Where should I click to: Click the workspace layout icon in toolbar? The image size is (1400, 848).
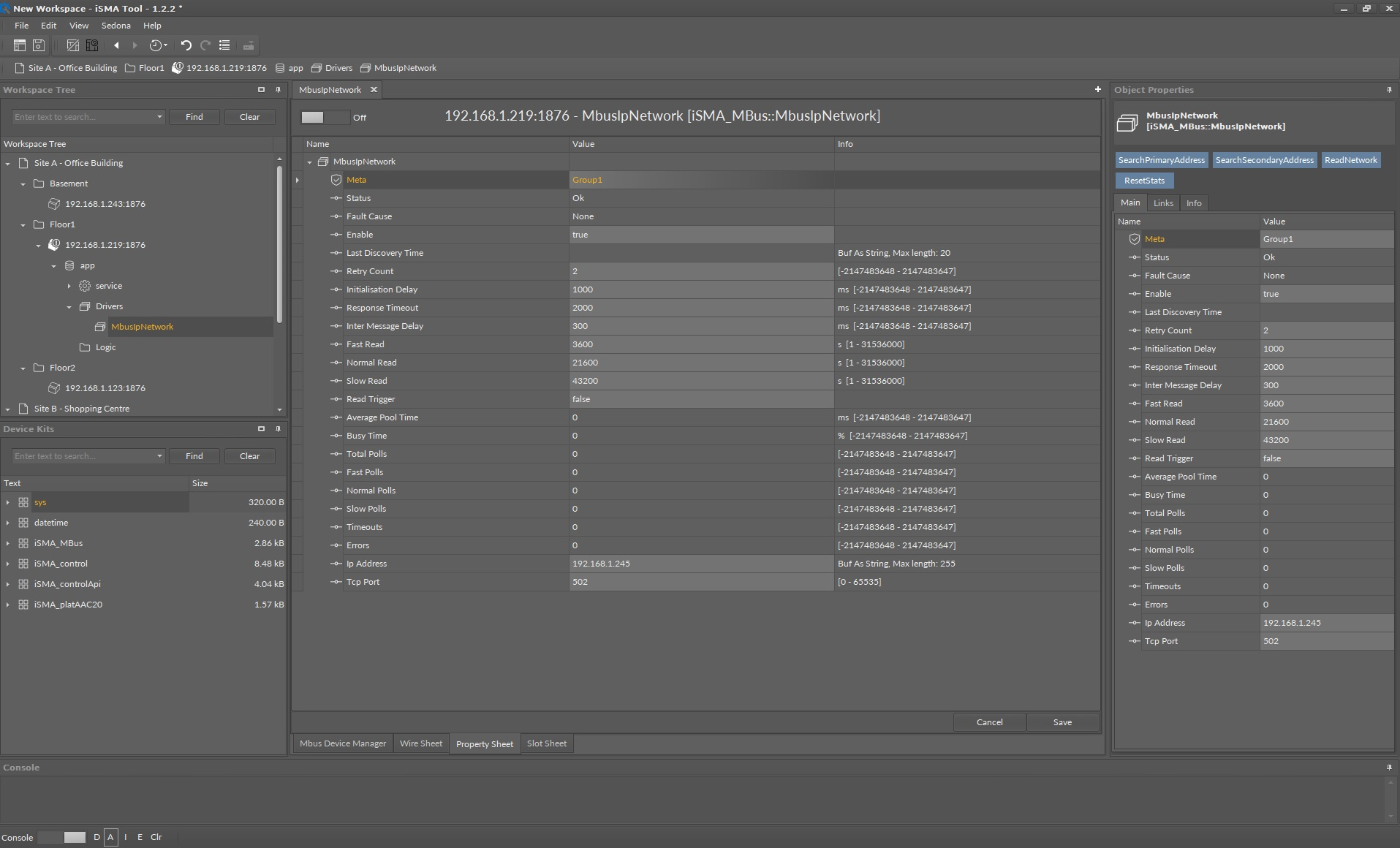20,45
